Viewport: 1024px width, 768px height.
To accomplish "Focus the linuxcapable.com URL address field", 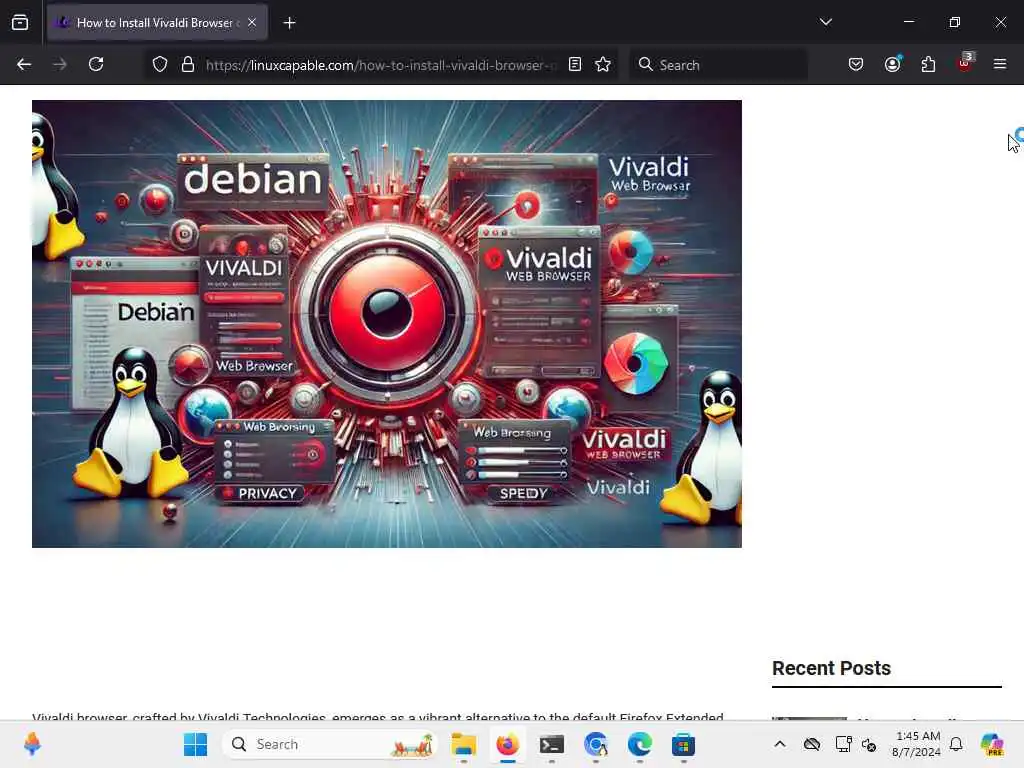I will [x=381, y=65].
